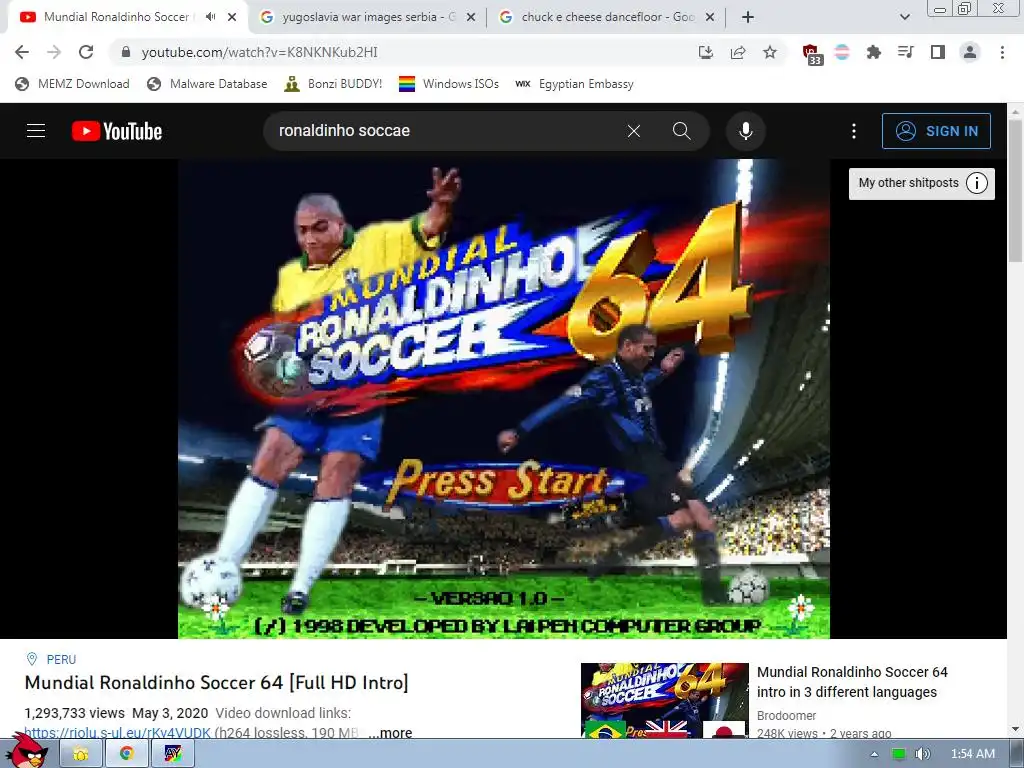1024x768 pixels.
Task: Open YouTube settings three-dot menu
Action: click(x=854, y=131)
